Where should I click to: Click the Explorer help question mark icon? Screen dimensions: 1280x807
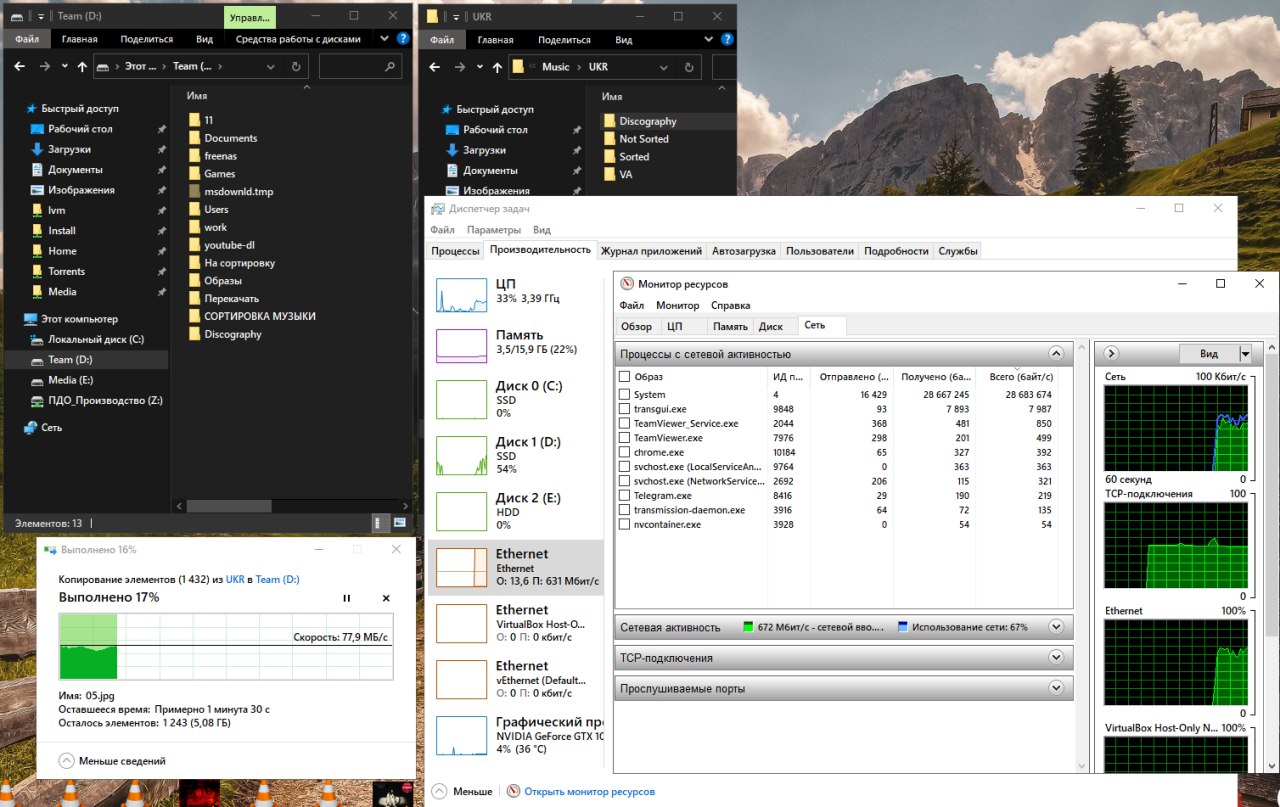(403, 39)
